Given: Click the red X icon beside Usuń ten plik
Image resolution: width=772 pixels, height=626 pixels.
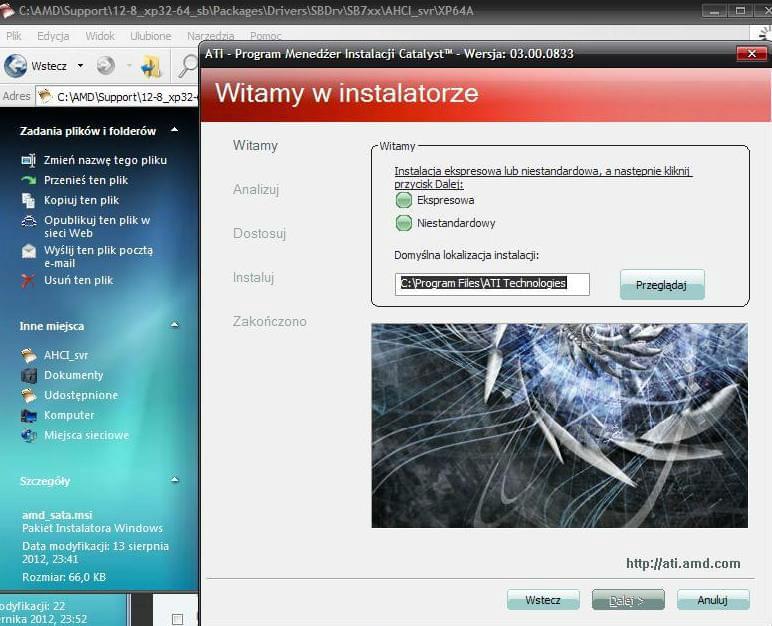Looking at the screenshot, I should 28,280.
